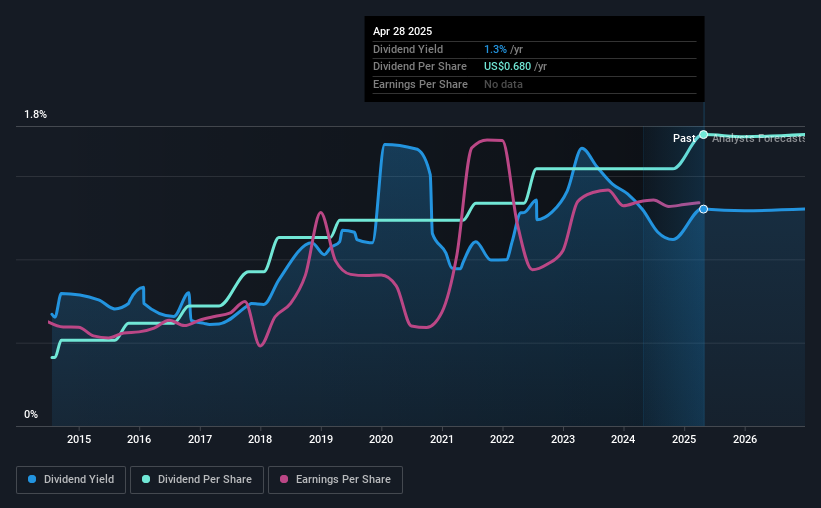Toggle the Dividend Yield legend button
This screenshot has width=821, height=508.
[71, 480]
